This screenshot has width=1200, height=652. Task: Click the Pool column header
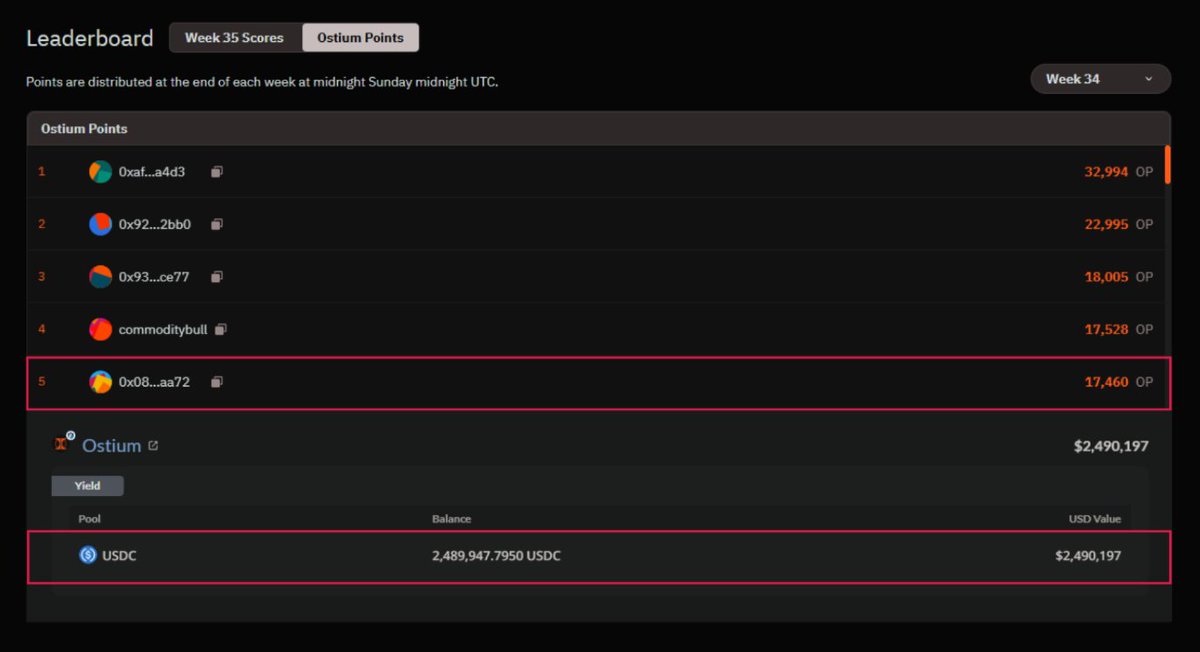(90, 519)
